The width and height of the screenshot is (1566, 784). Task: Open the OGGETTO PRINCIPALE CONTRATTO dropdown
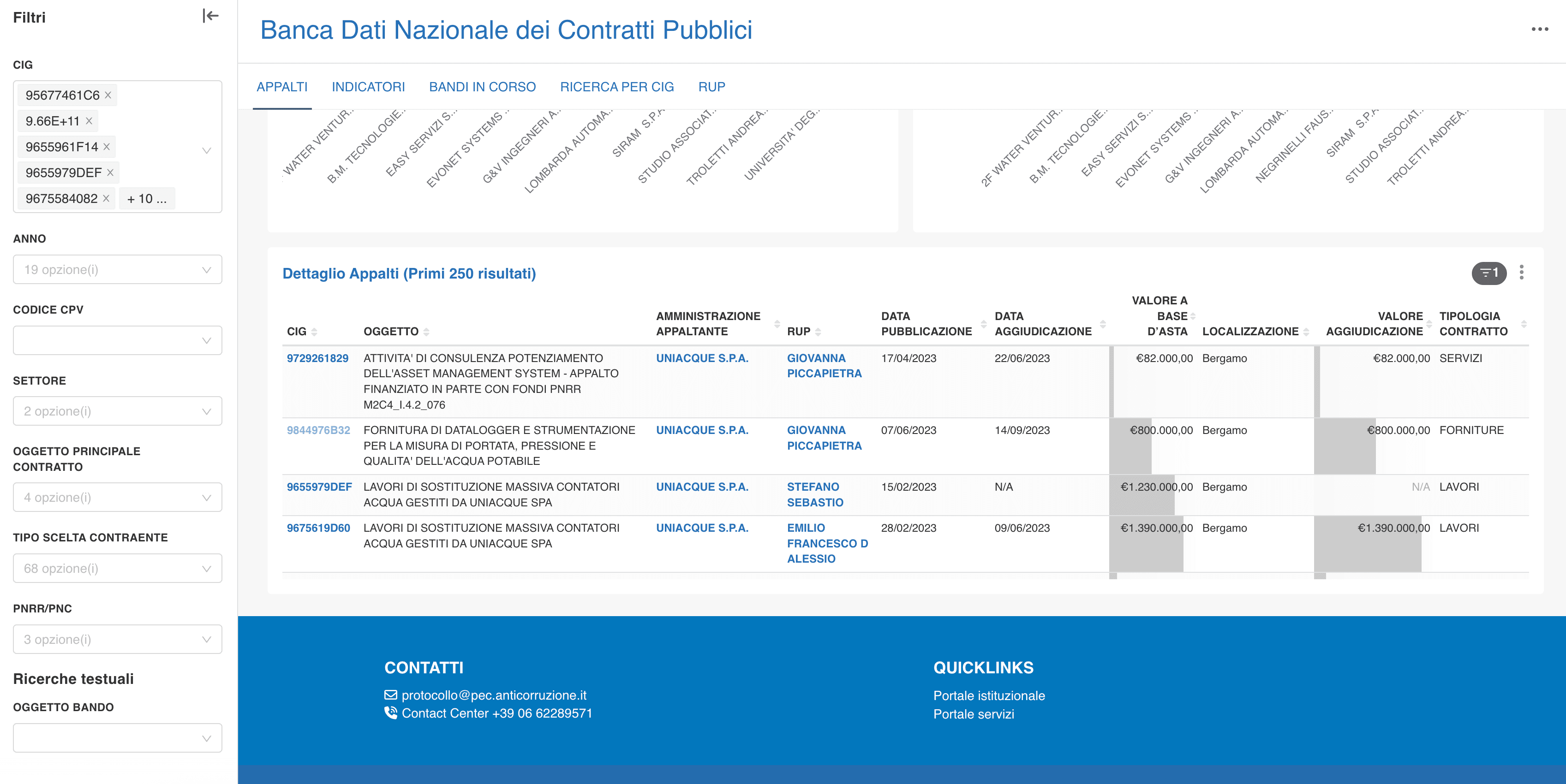point(117,497)
